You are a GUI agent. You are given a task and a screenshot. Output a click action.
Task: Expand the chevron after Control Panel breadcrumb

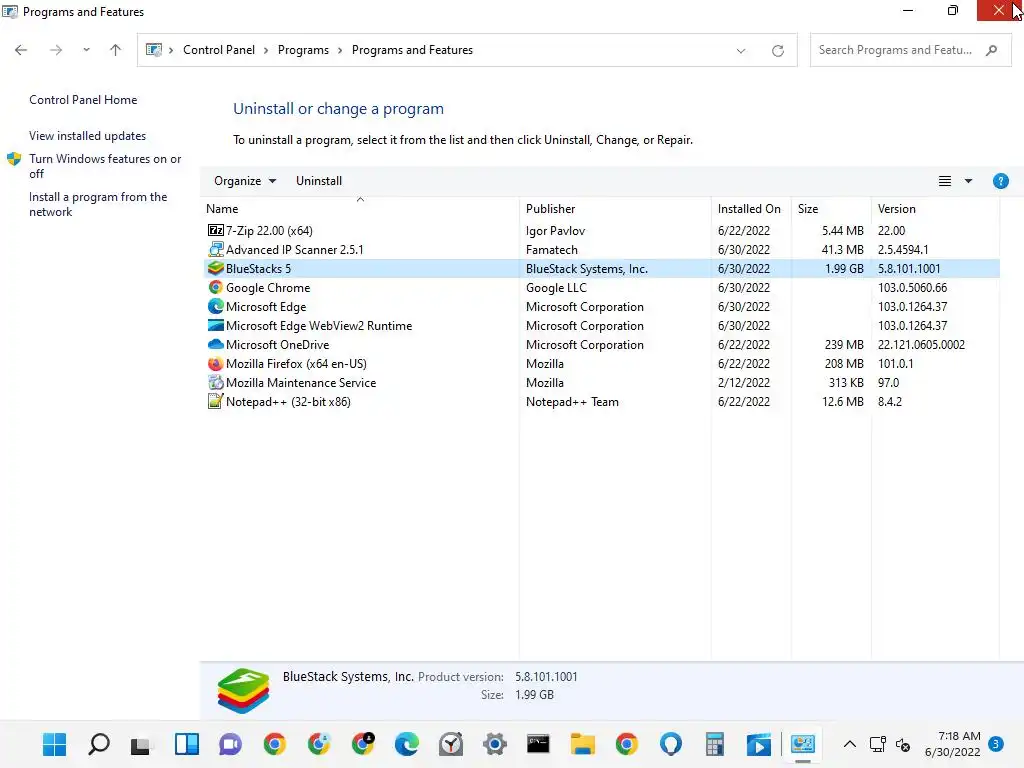(266, 50)
